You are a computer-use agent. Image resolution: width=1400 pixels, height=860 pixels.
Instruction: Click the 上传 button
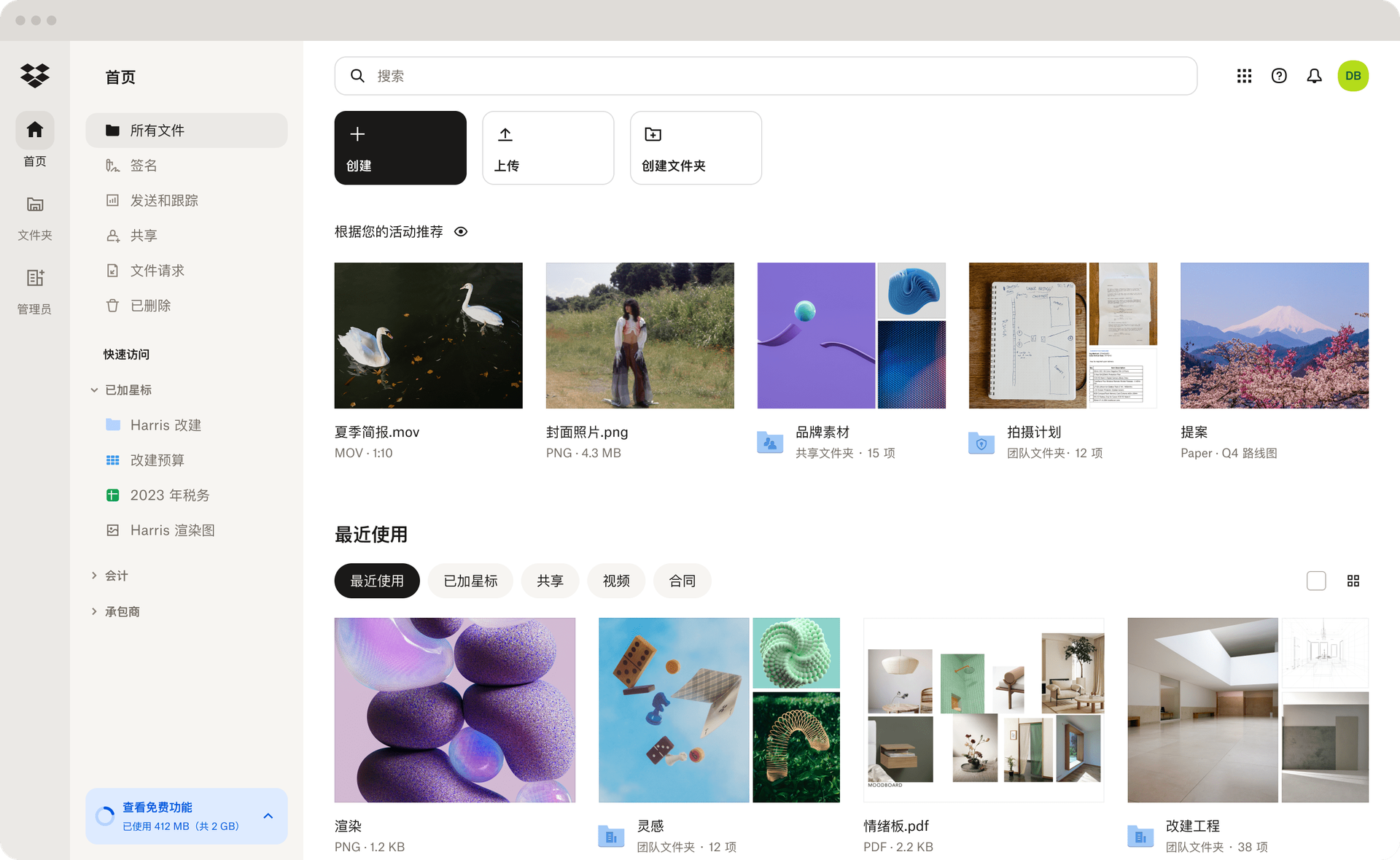pyautogui.click(x=548, y=147)
